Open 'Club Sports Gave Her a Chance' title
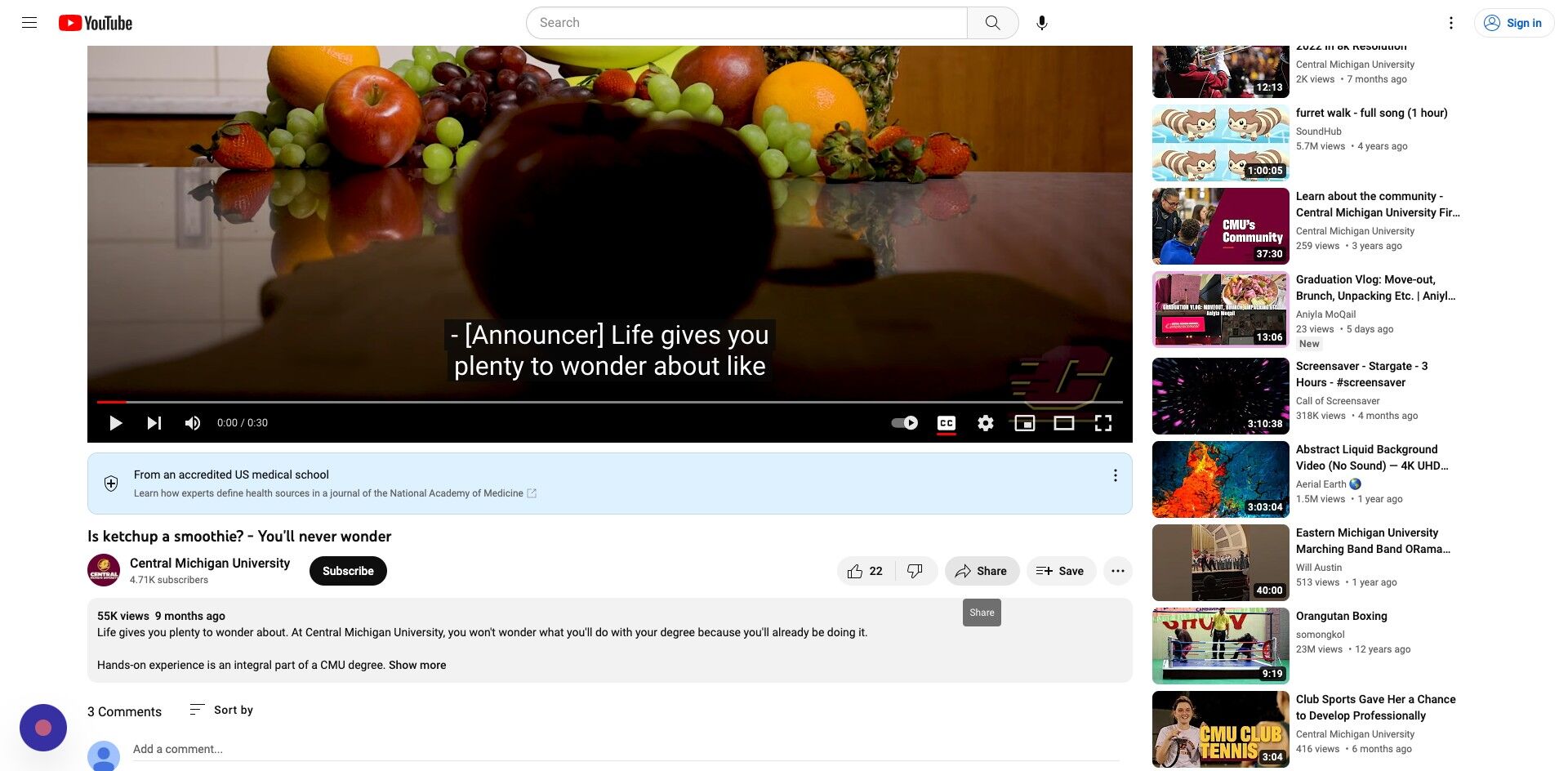Image resolution: width=1568 pixels, height=771 pixels. click(x=1375, y=707)
